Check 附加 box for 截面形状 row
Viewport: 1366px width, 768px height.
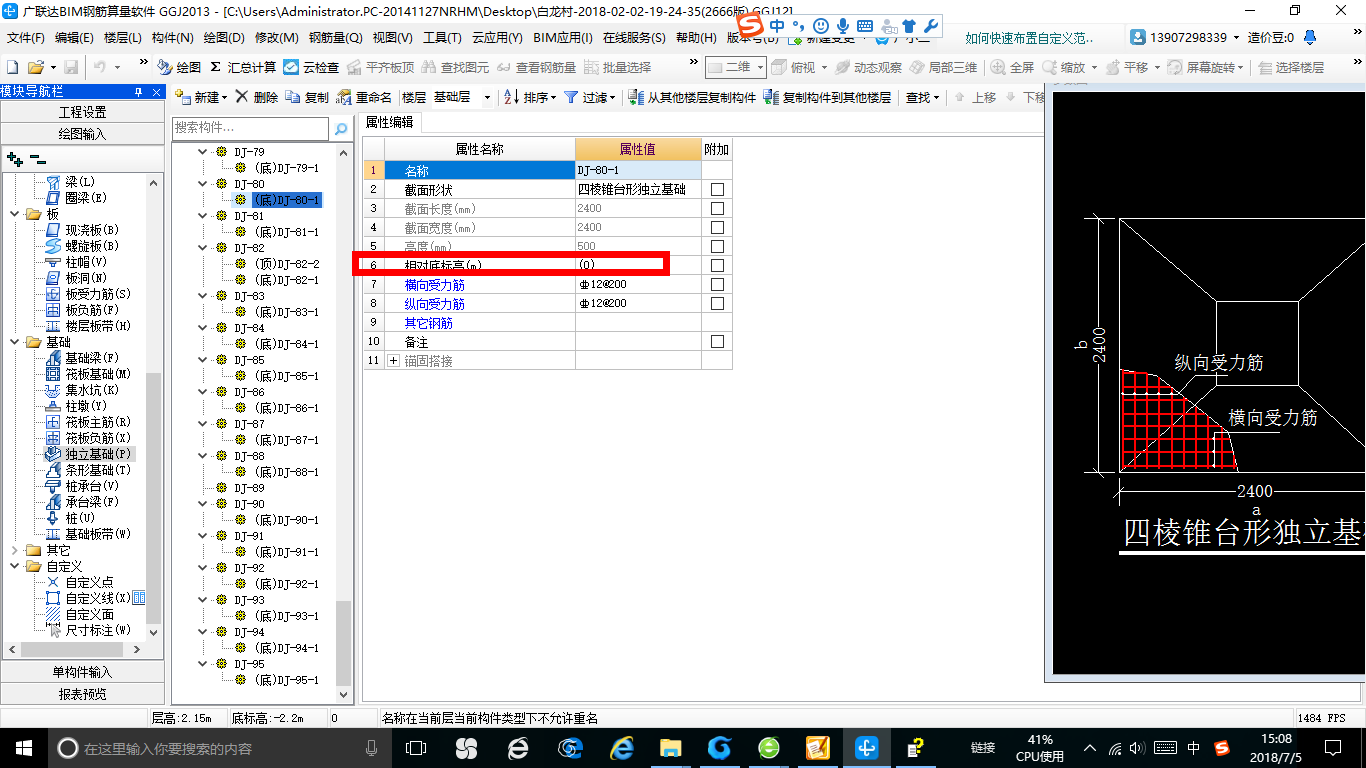click(717, 189)
